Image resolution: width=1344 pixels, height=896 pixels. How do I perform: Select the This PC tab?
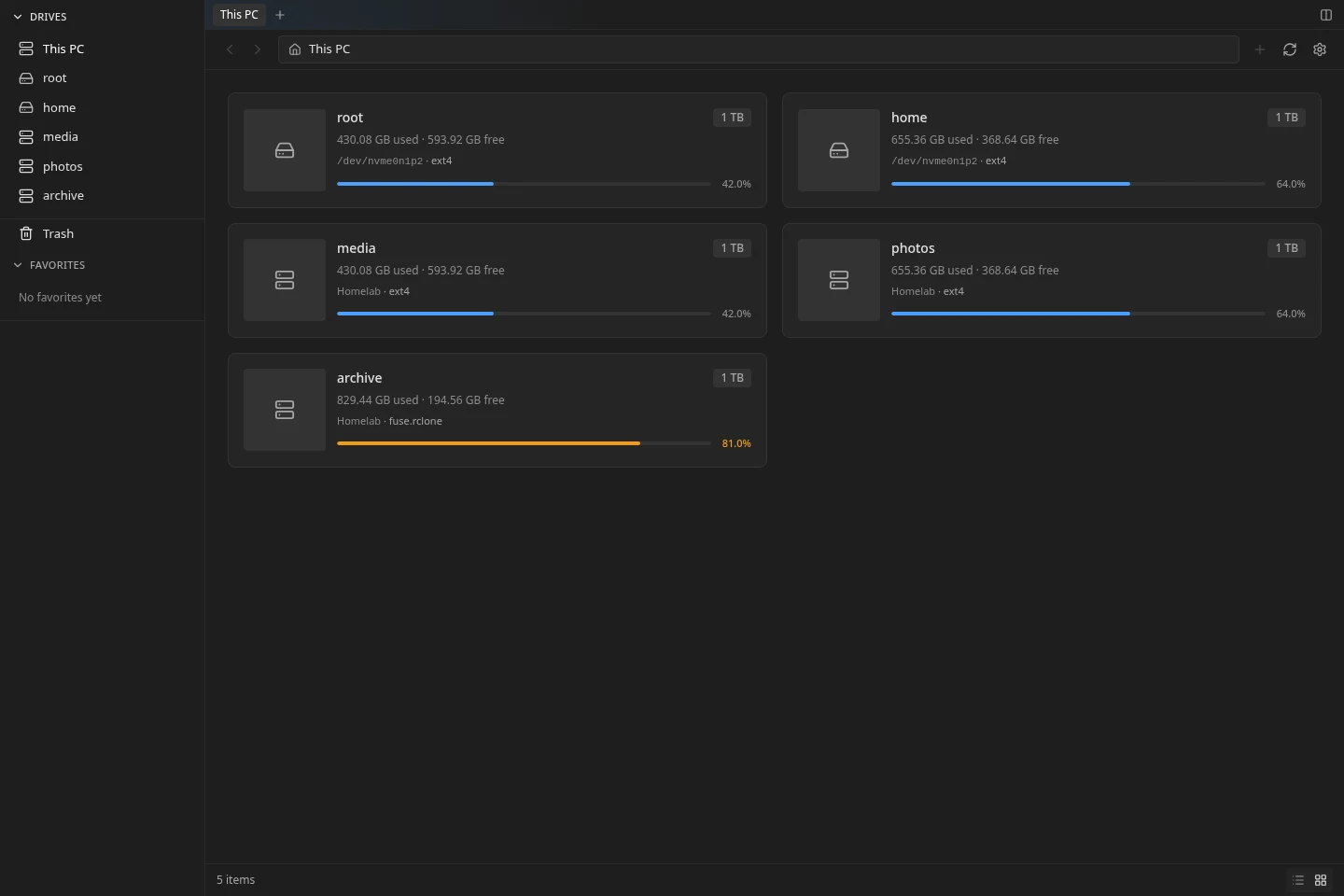pos(239,15)
